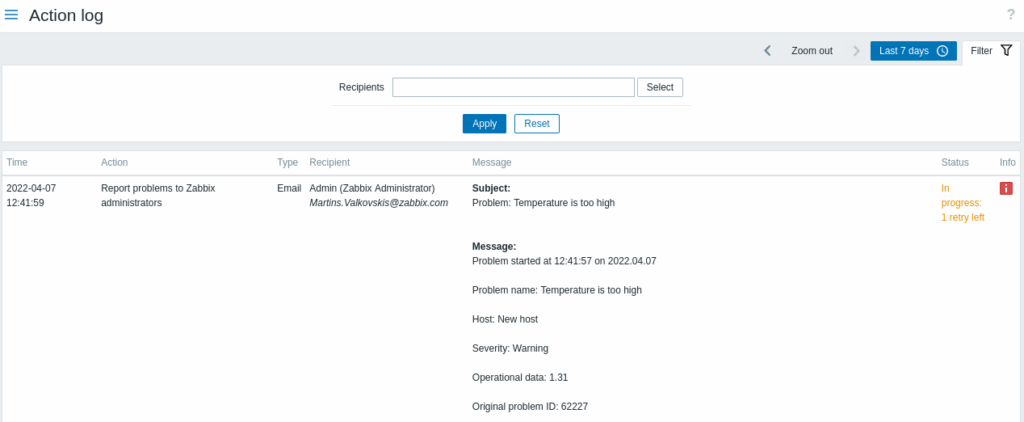Click Select button next to Recipients
This screenshot has height=422, width=1024.
[660, 88]
